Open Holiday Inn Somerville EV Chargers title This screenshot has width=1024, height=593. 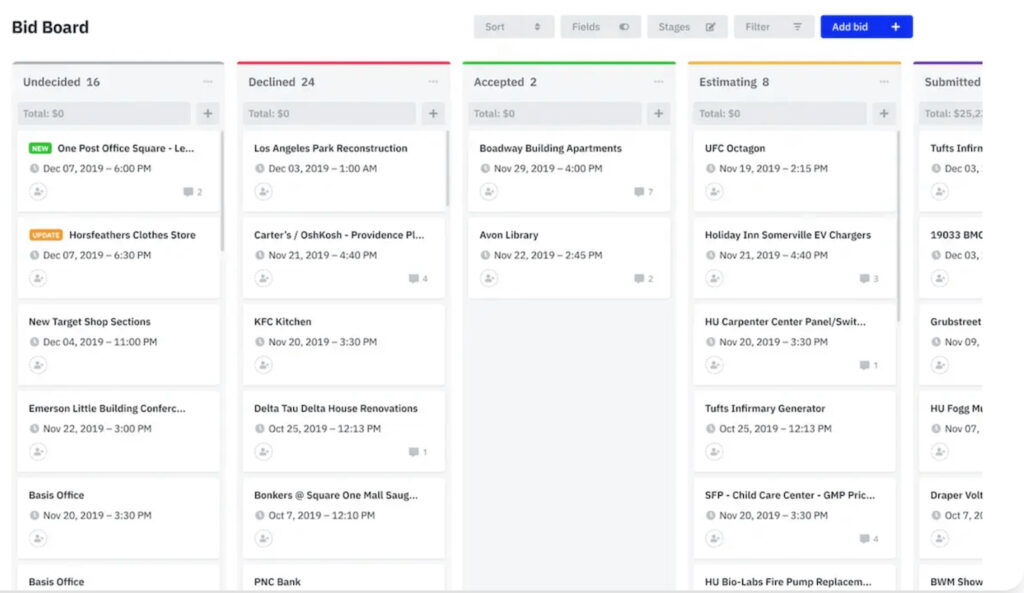coord(788,235)
